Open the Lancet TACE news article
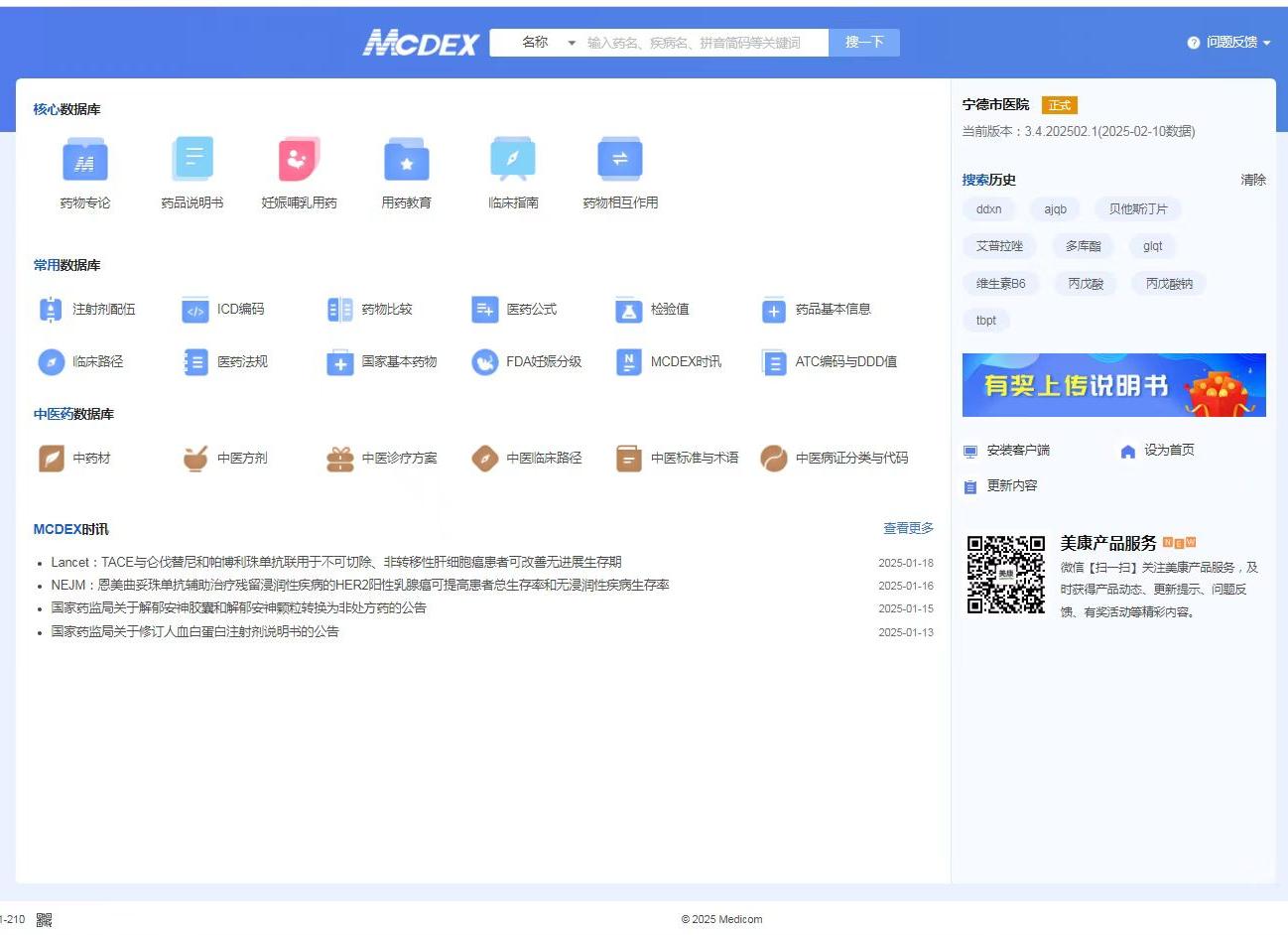Viewport: 1288px width, 935px height. point(336,563)
